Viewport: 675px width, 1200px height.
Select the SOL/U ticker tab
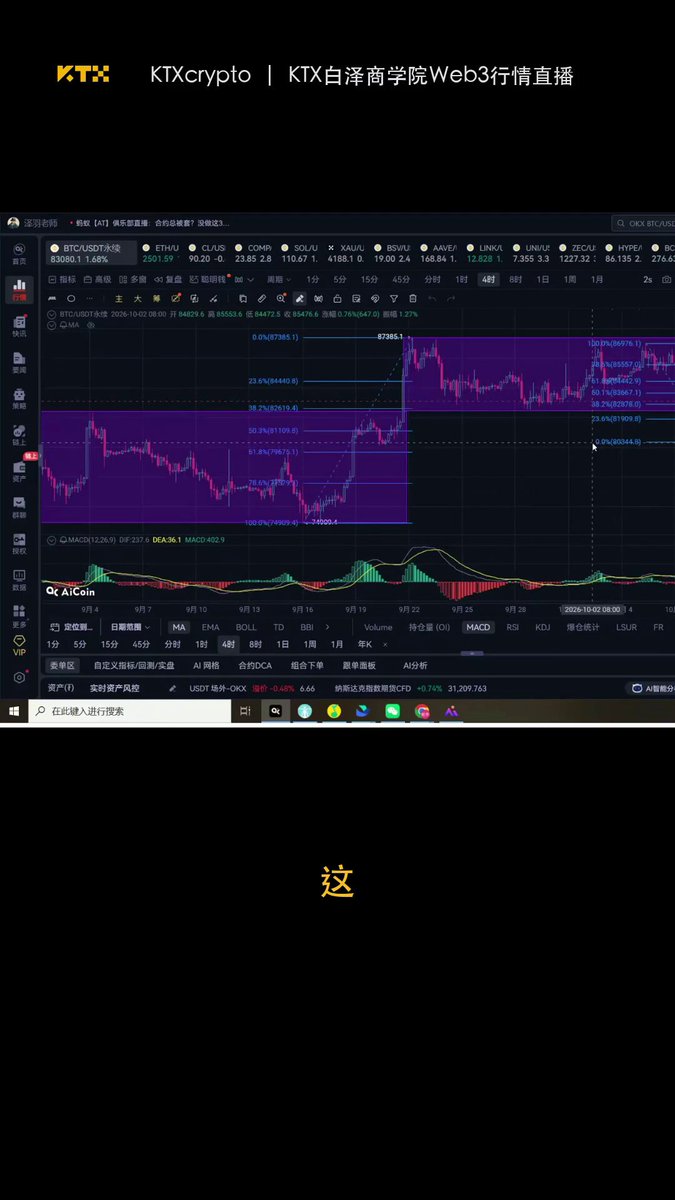click(x=298, y=253)
